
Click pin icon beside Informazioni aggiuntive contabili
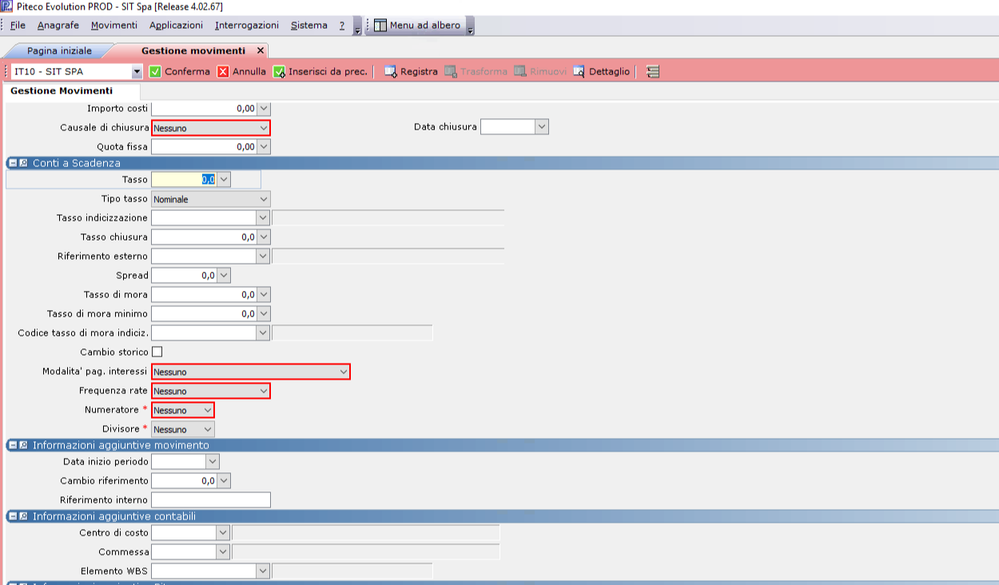(x=23, y=516)
